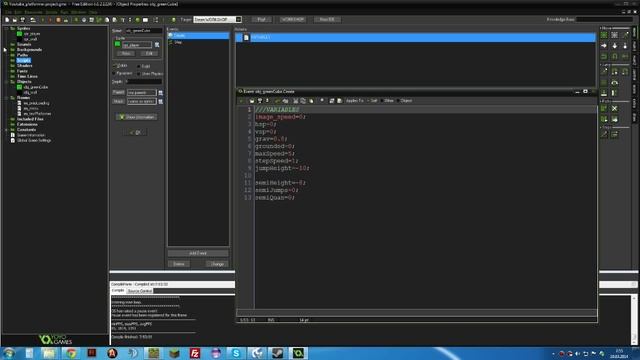Open Global Game Settings
This screenshot has height=360, width=640.
34,140
